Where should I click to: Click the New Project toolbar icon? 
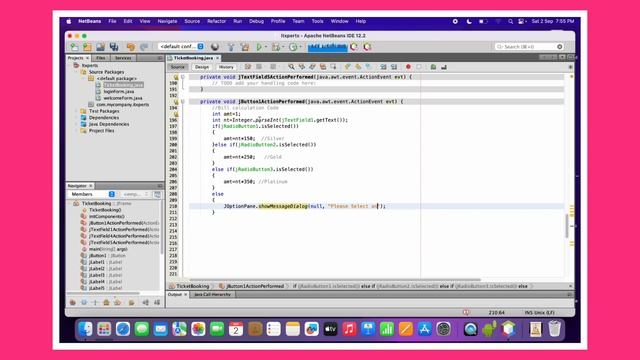click(x=87, y=47)
